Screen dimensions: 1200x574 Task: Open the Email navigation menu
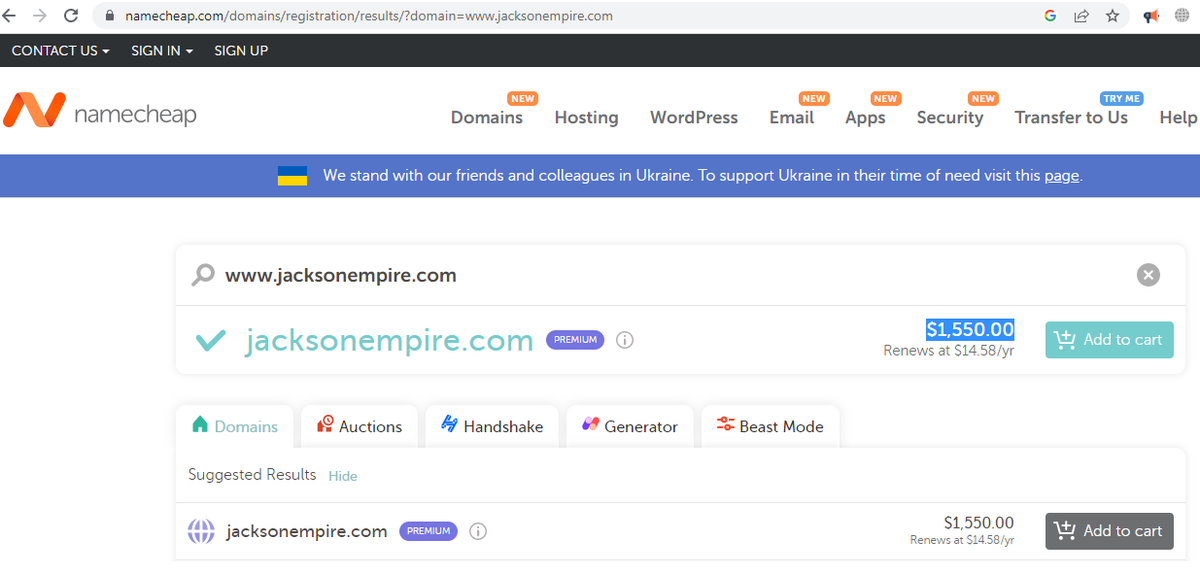[792, 118]
